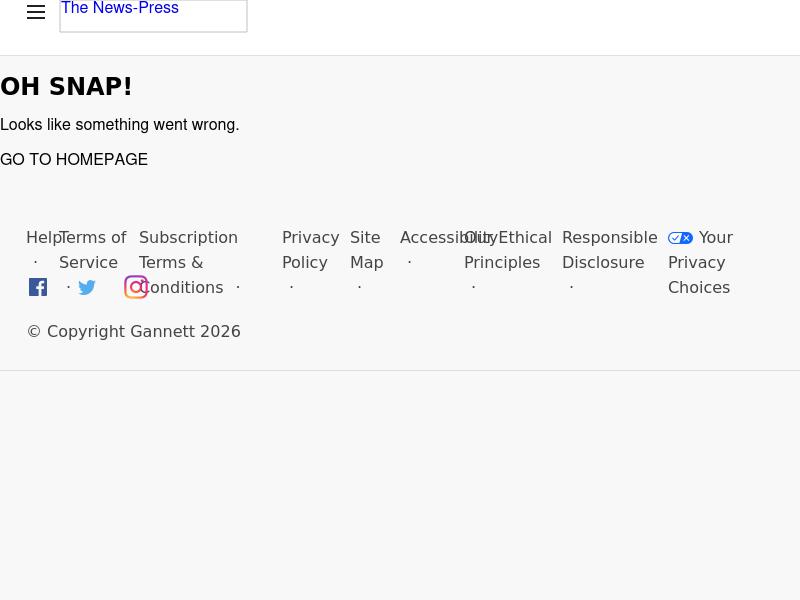Screen dimensions: 800x600
Task: View the Privacy Policy
Action: pyautogui.click(x=310, y=250)
